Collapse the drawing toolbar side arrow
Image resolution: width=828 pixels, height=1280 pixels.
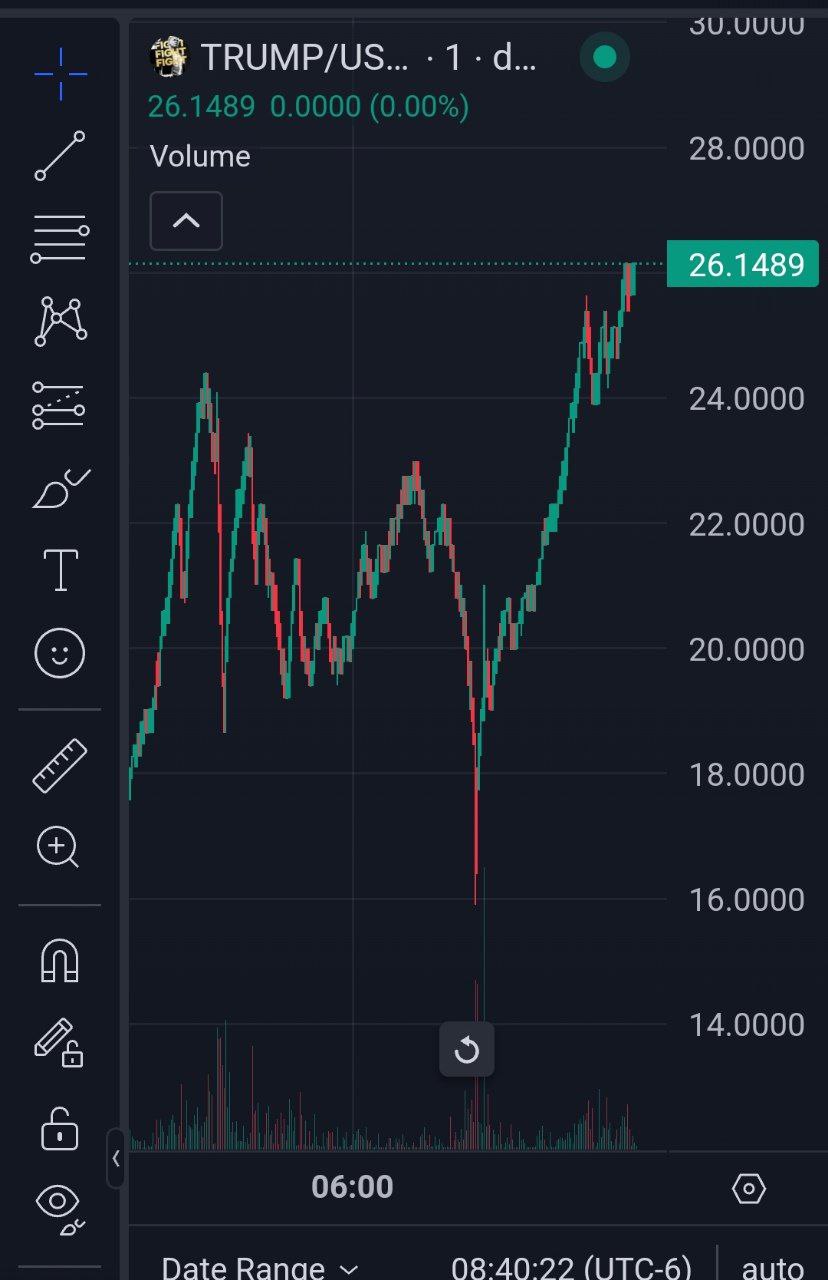click(116, 1158)
